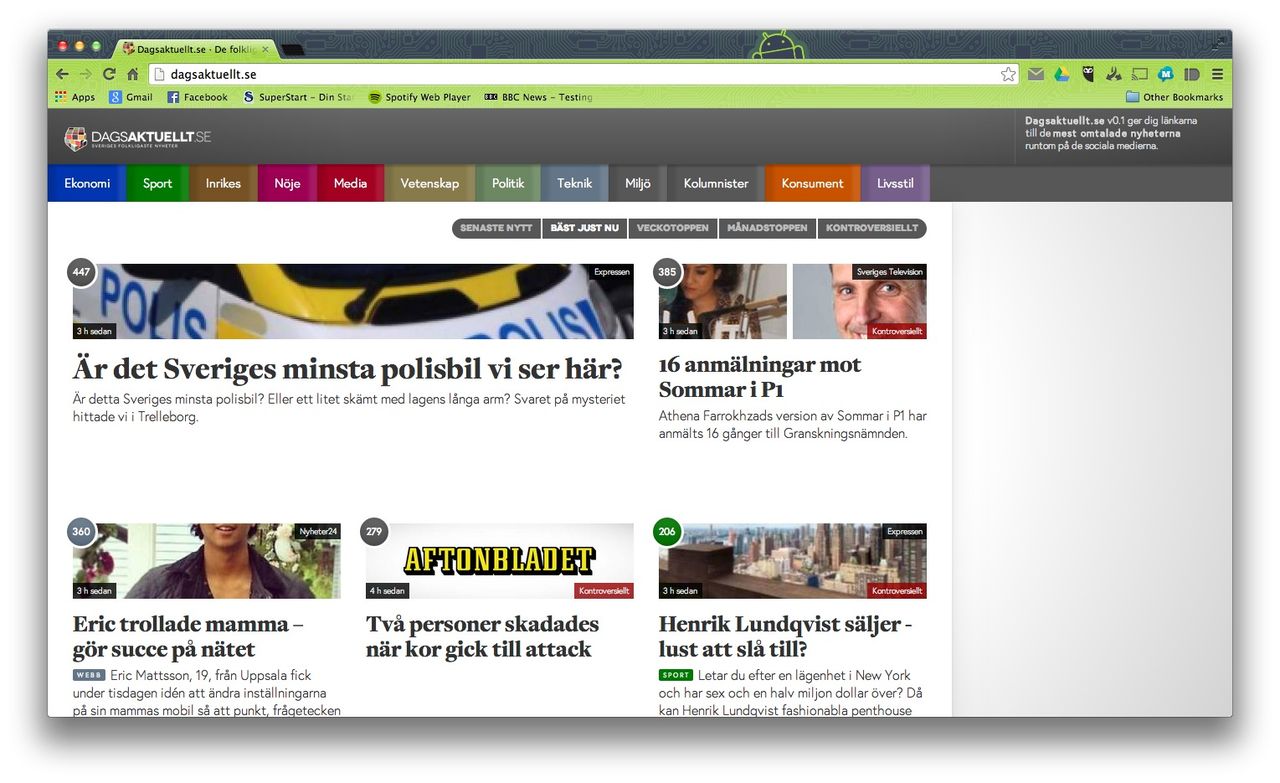Open the Konsument category

[x=812, y=184]
